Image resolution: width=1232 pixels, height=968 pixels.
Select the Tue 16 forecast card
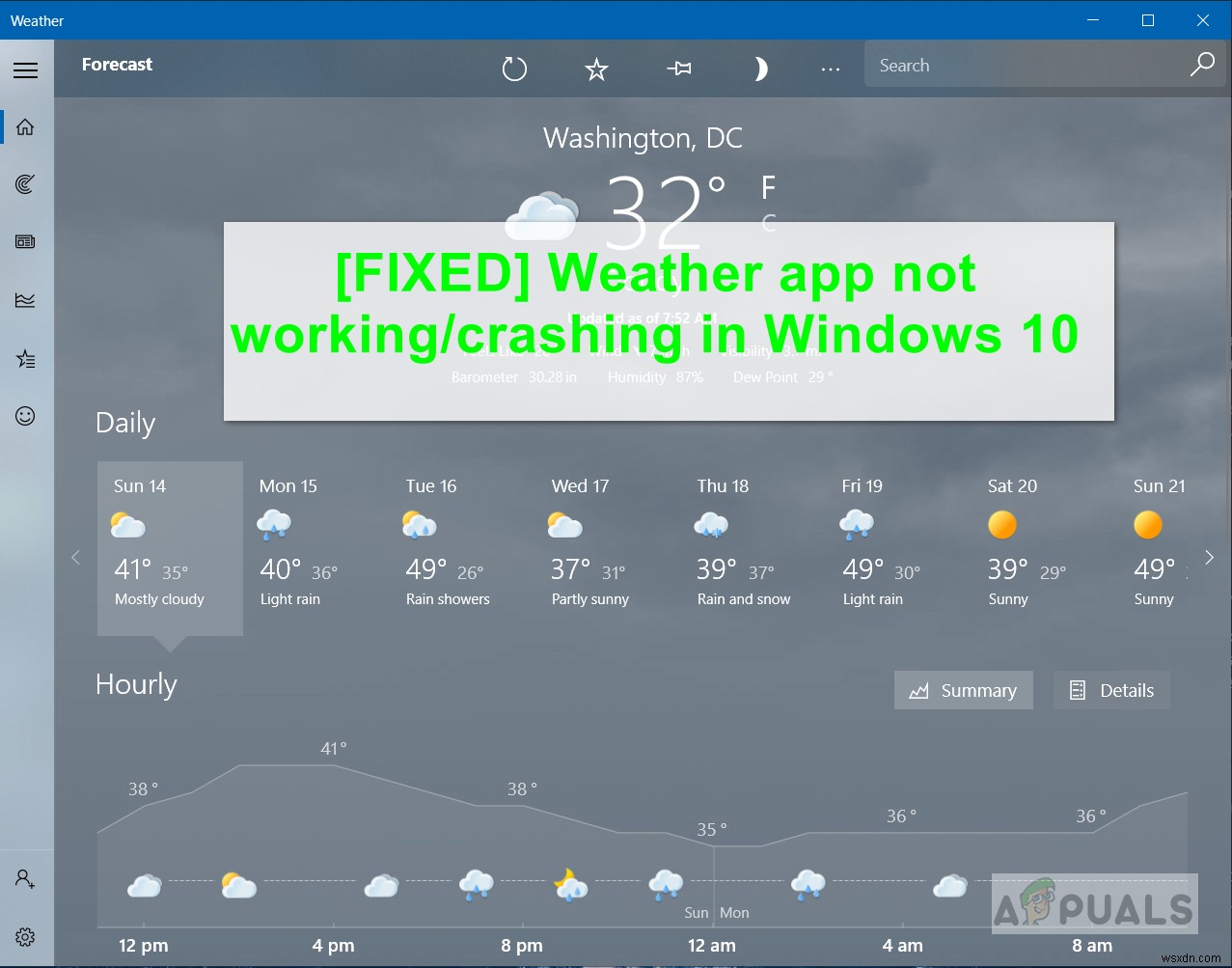click(x=461, y=548)
